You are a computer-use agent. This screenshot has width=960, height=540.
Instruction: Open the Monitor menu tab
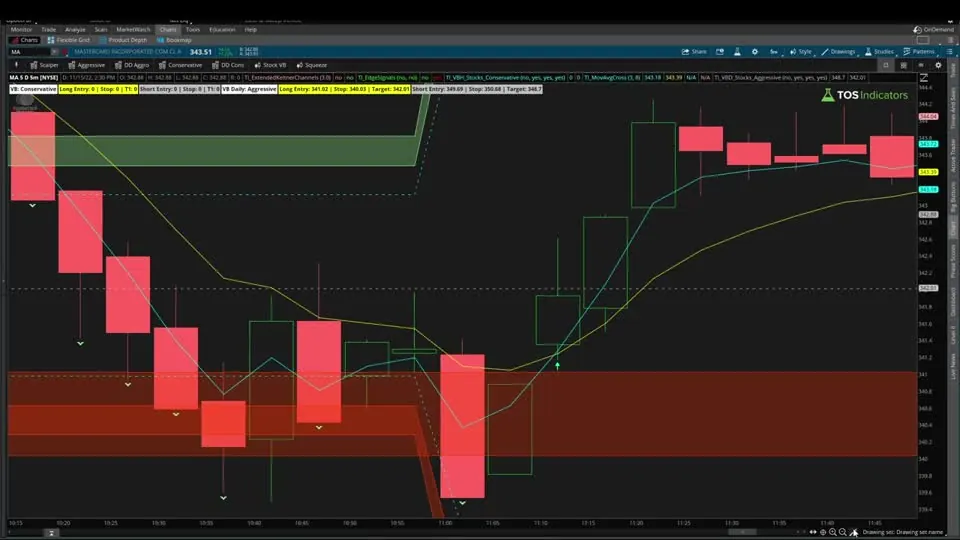coord(21,29)
